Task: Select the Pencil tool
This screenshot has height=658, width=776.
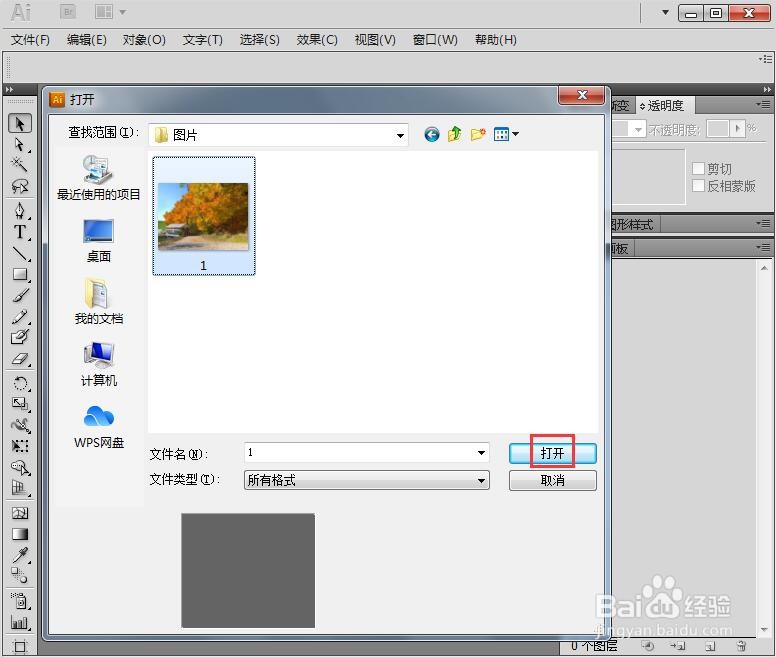Action: click(20, 316)
